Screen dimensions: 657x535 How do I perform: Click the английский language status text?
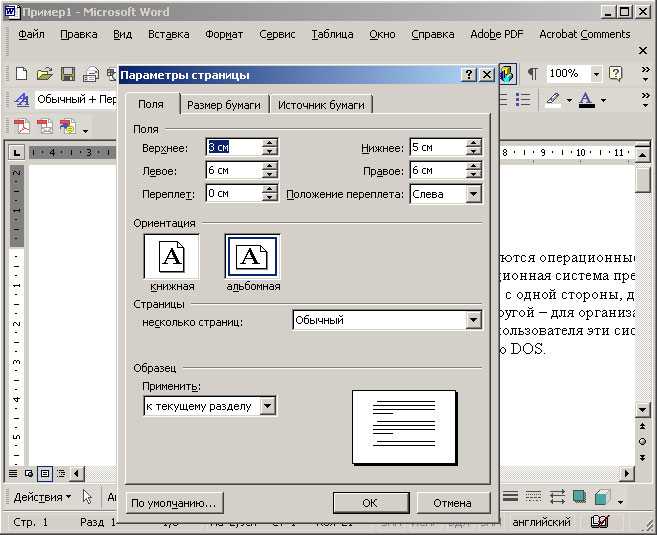(x=541, y=522)
